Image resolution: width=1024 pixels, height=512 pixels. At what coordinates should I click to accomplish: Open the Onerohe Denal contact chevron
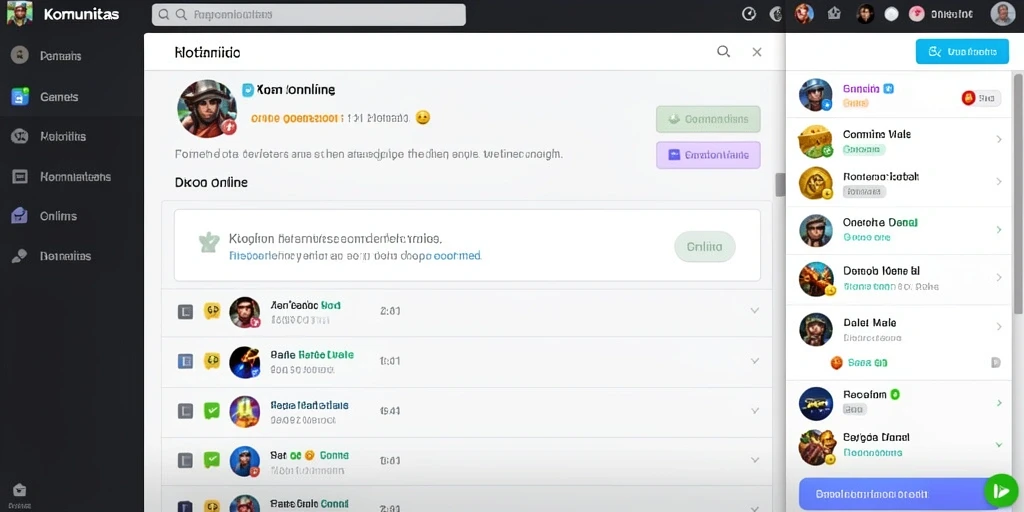[x=999, y=230]
